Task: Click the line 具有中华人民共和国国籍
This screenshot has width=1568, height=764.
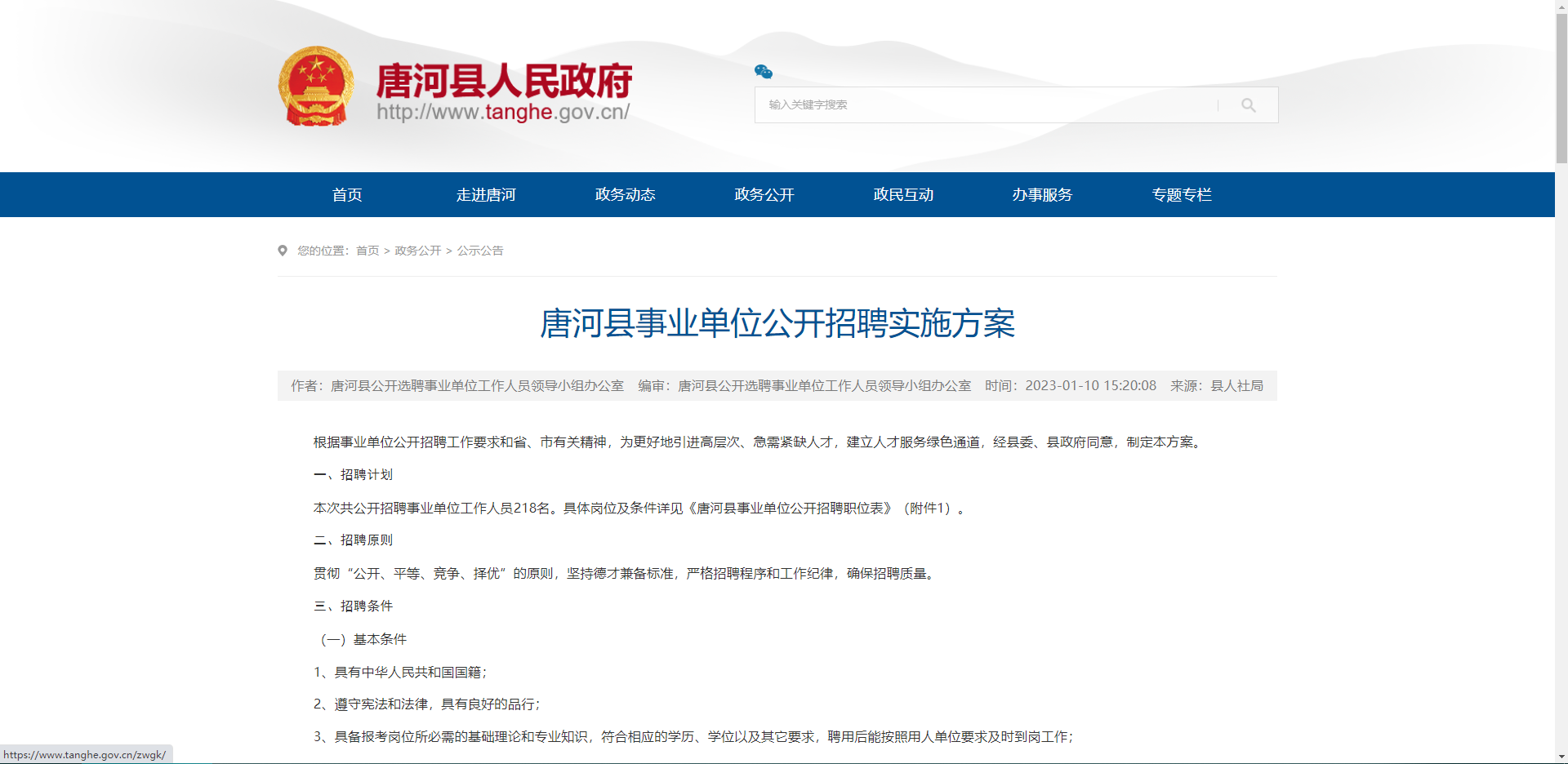Action: 400,672
